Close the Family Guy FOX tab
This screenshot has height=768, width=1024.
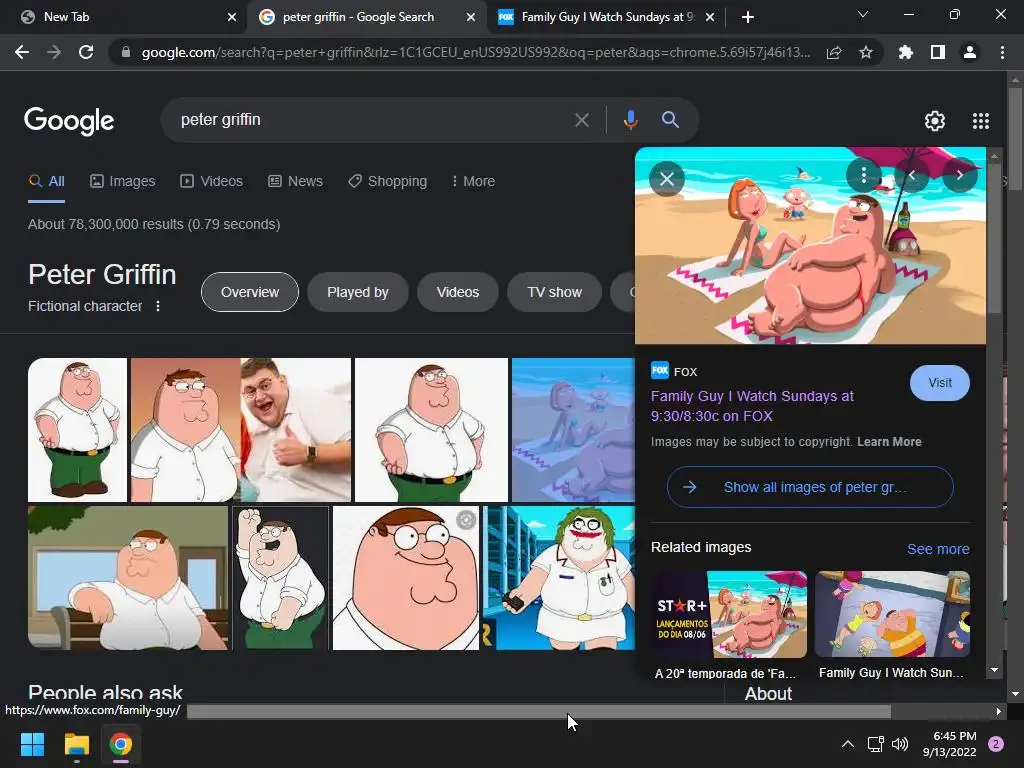711,17
